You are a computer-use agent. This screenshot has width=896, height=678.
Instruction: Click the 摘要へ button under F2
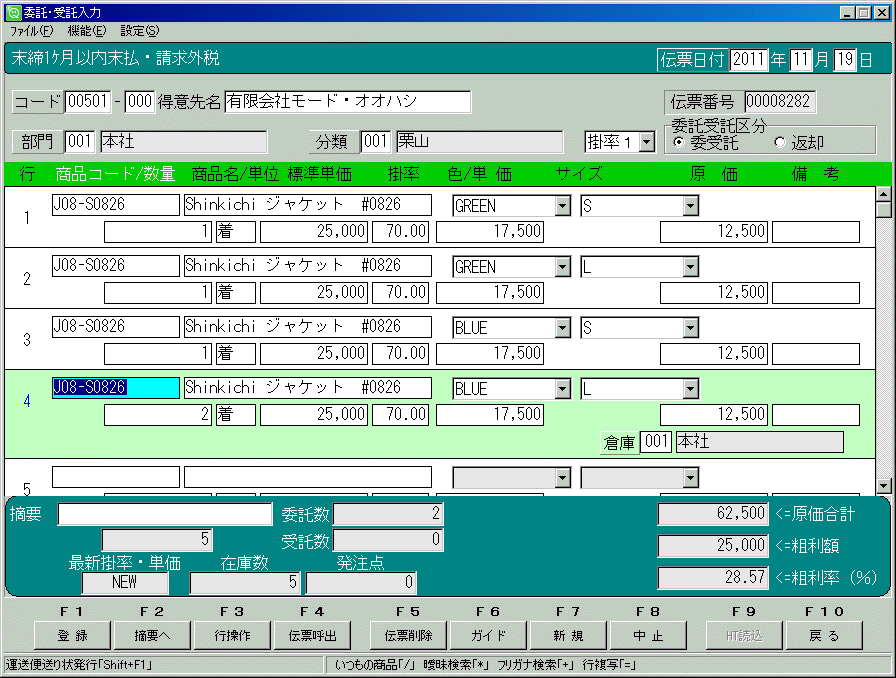pyautogui.click(x=153, y=636)
